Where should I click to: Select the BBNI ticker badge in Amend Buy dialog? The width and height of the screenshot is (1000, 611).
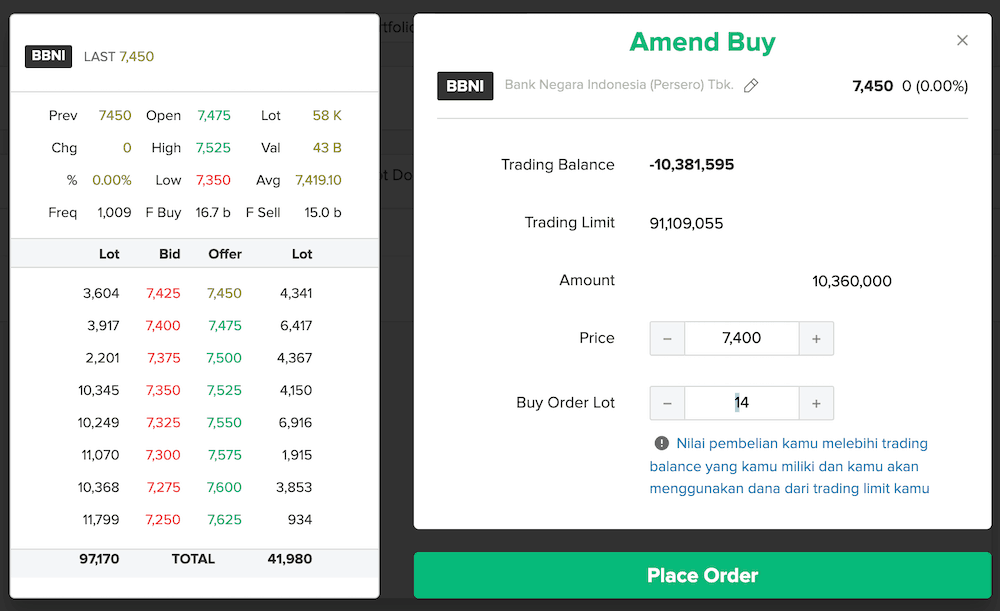(464, 86)
